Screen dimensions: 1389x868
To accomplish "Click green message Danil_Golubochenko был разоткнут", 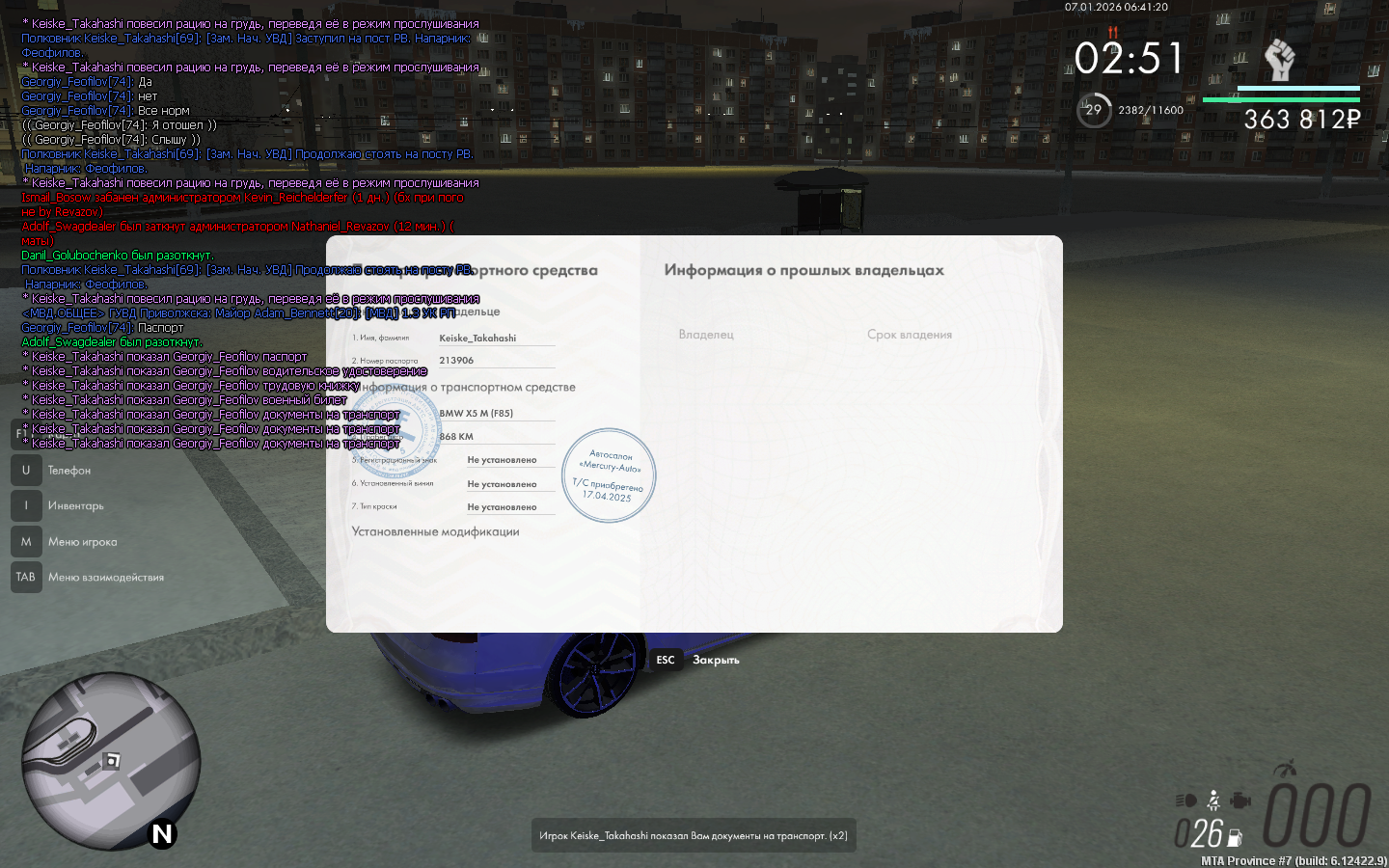I will [117, 255].
